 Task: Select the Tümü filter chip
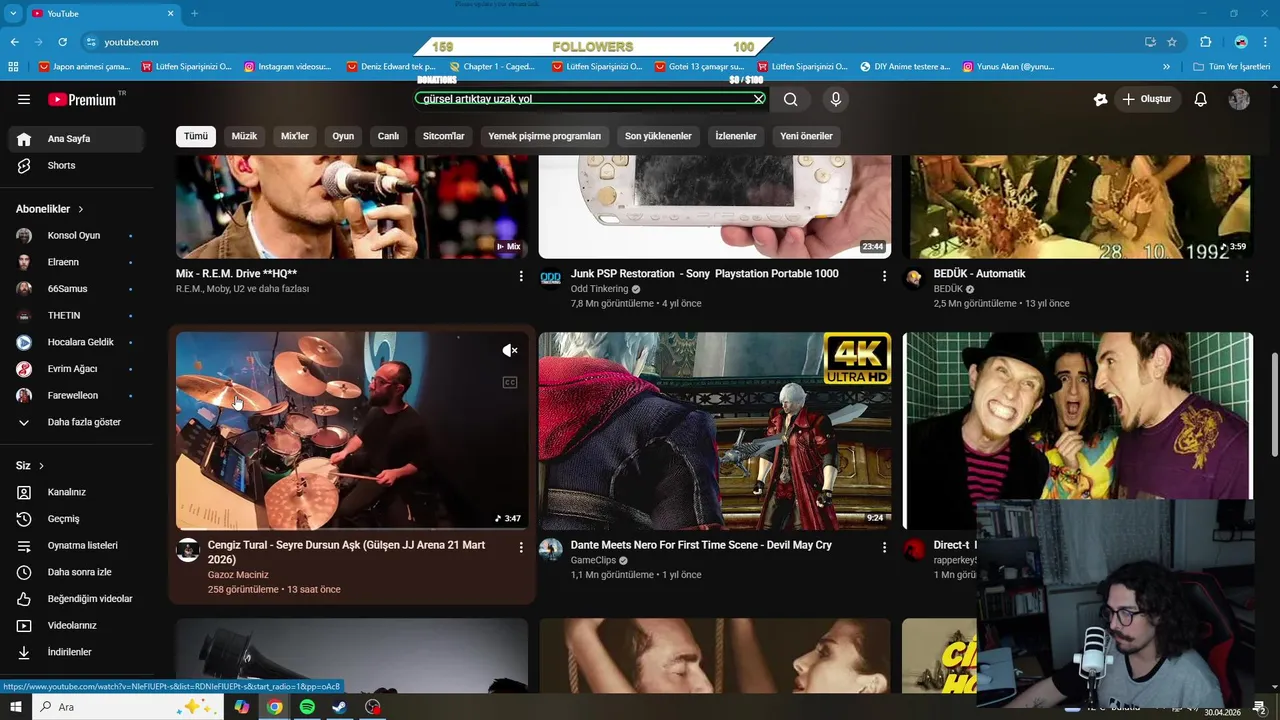[196, 136]
